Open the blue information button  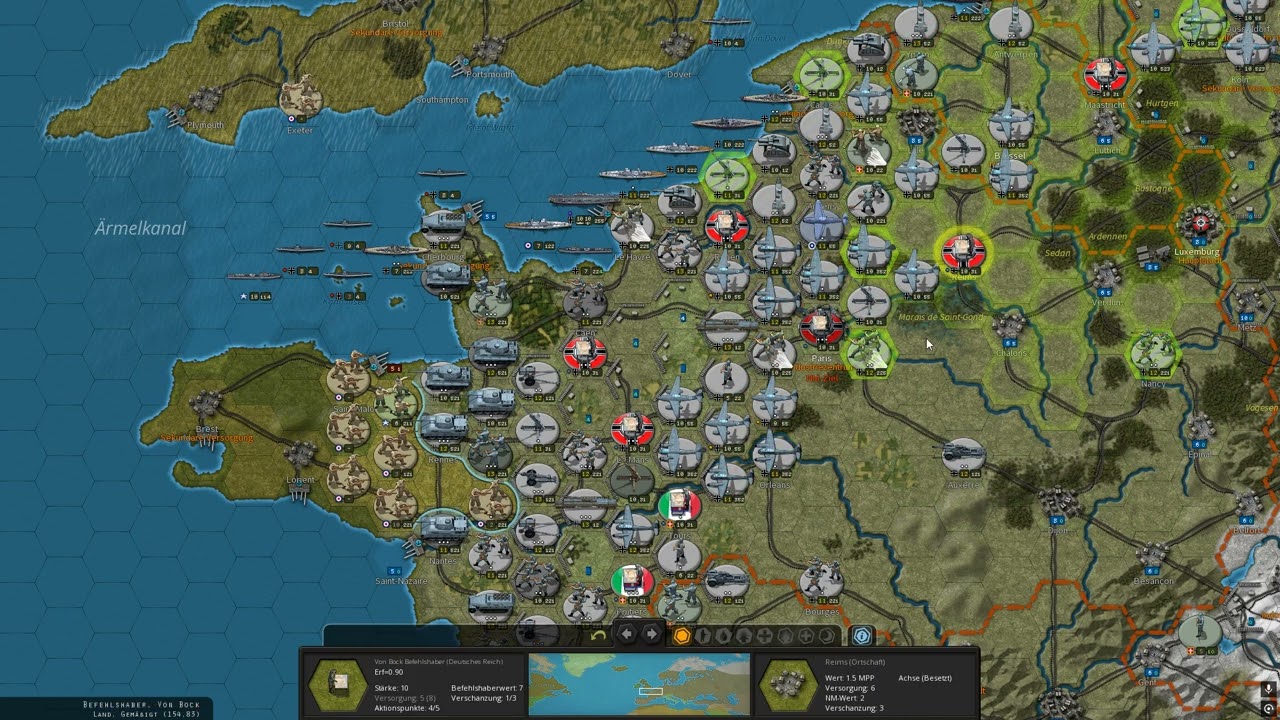coord(862,635)
